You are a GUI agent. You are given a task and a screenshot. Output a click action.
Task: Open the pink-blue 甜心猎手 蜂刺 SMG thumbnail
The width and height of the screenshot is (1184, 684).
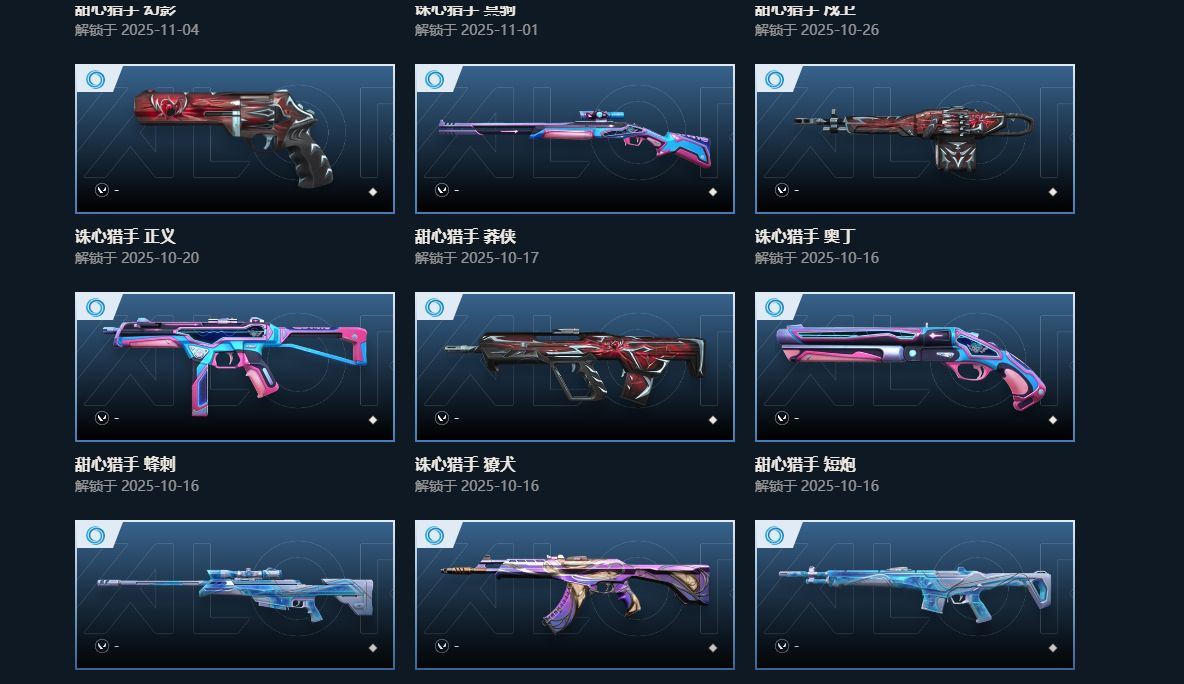tap(235, 367)
